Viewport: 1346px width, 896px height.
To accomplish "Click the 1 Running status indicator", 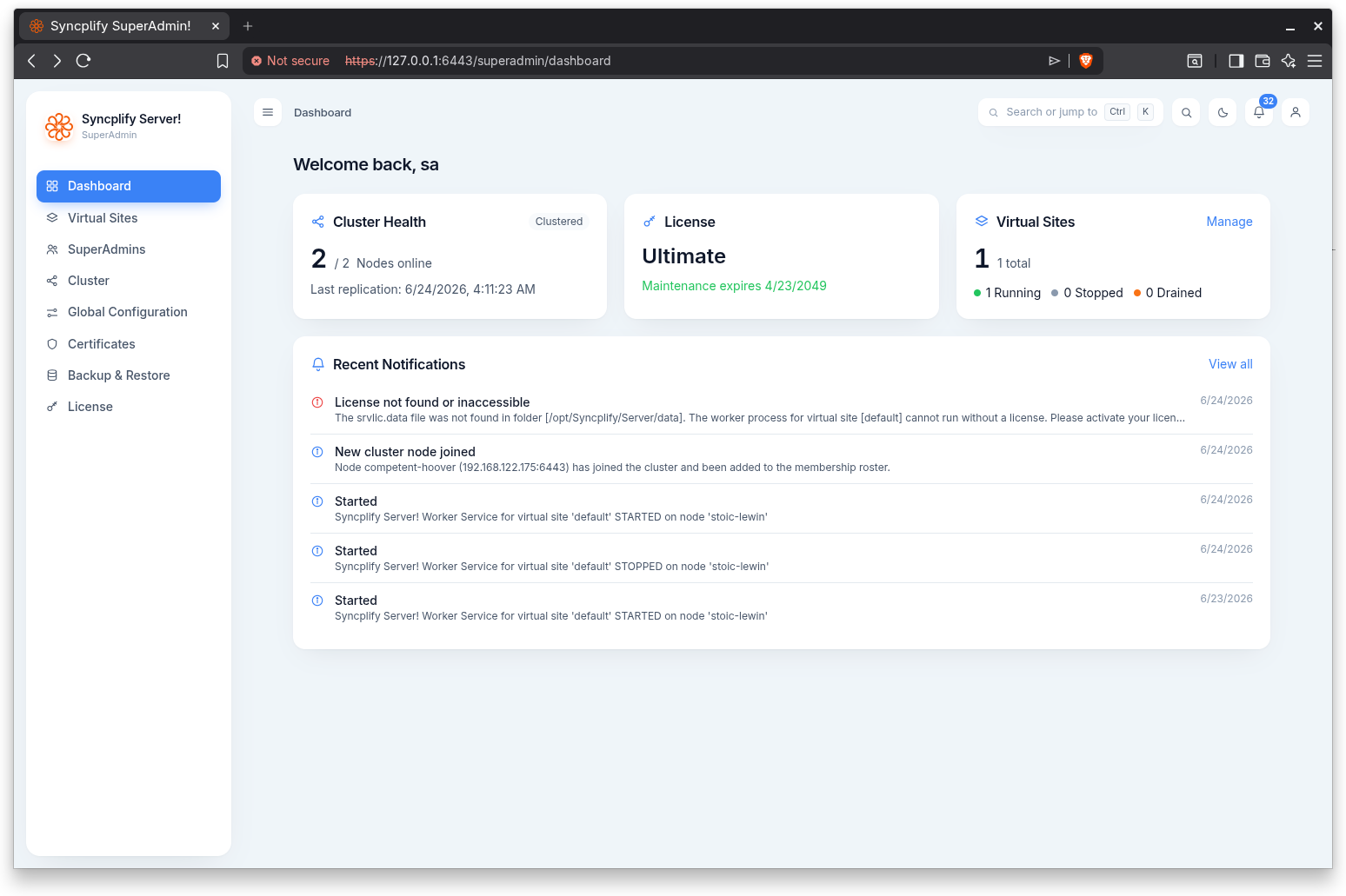I will coord(1007,293).
